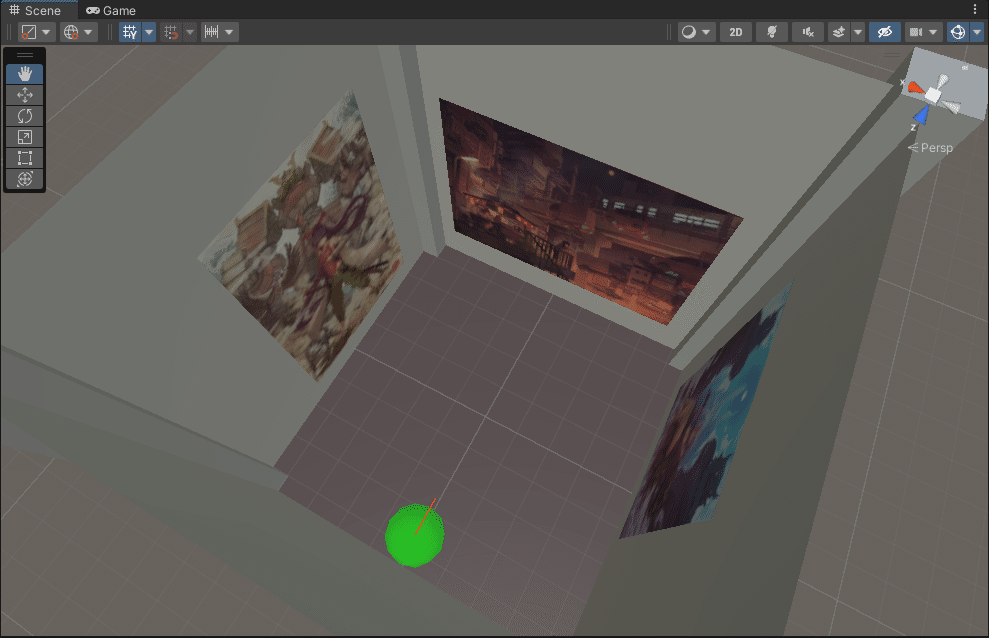Viewport: 989px width, 638px height.
Task: Open the Scene view three-dot options menu
Action: [x=974, y=9]
